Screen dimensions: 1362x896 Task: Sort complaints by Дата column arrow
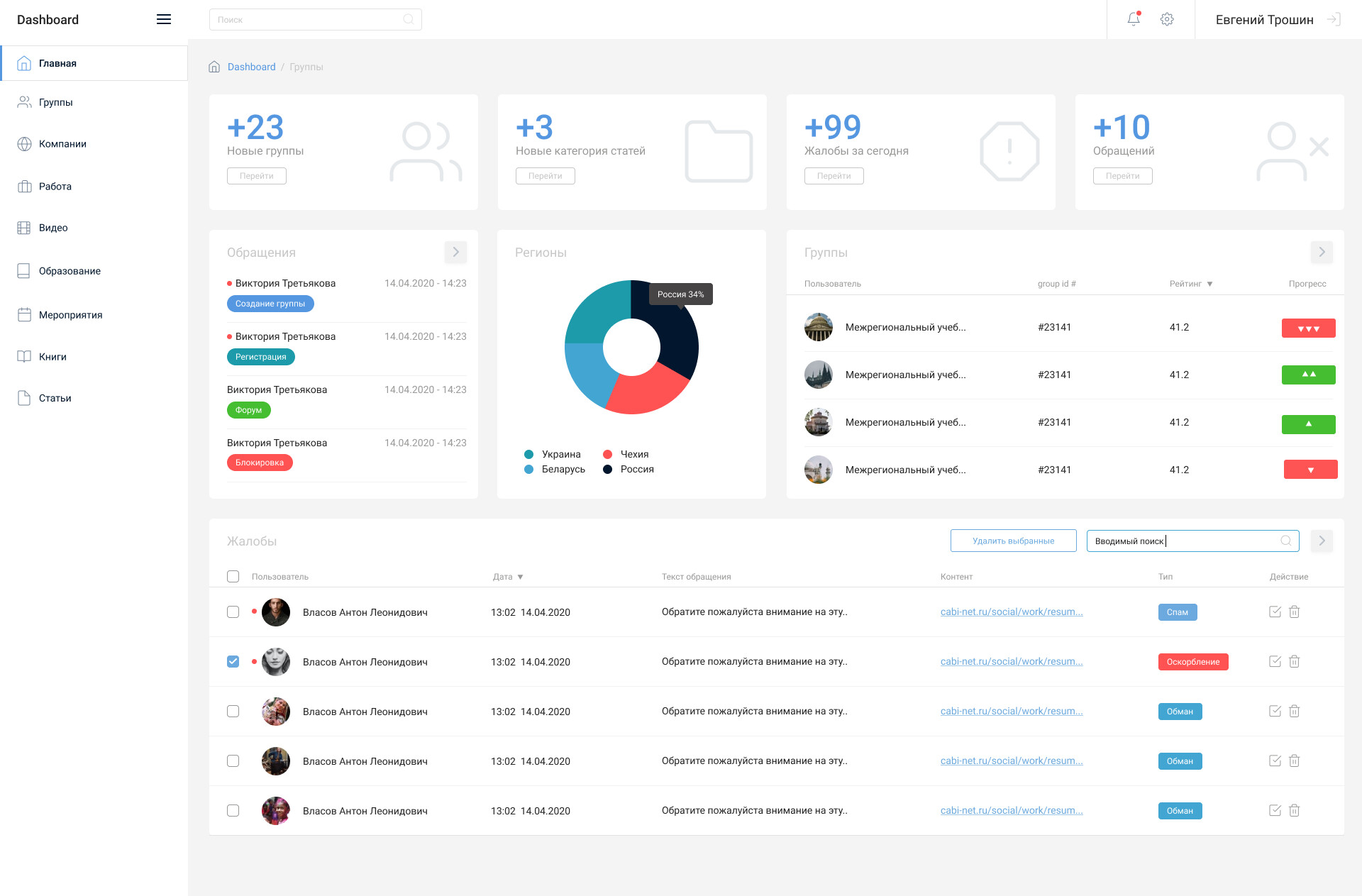[520, 577]
